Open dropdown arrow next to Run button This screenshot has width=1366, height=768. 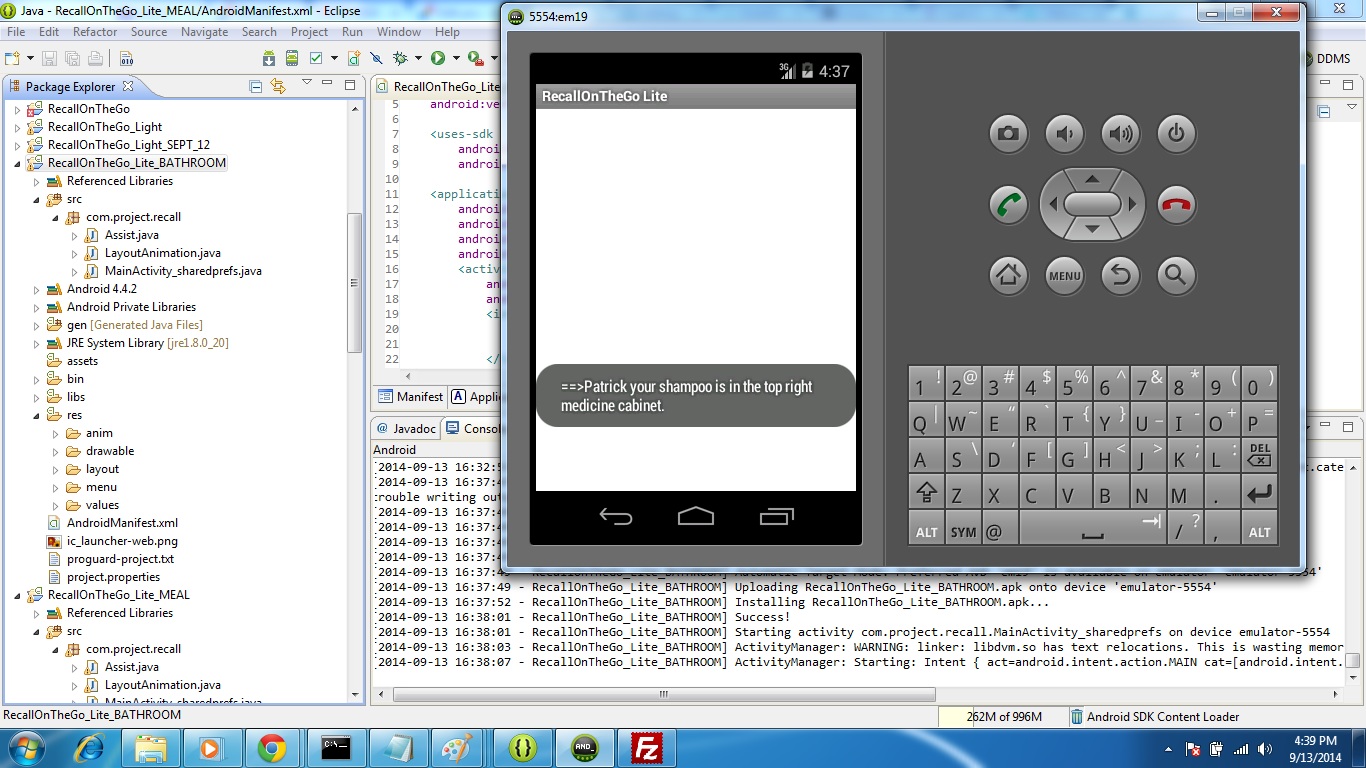[456, 59]
